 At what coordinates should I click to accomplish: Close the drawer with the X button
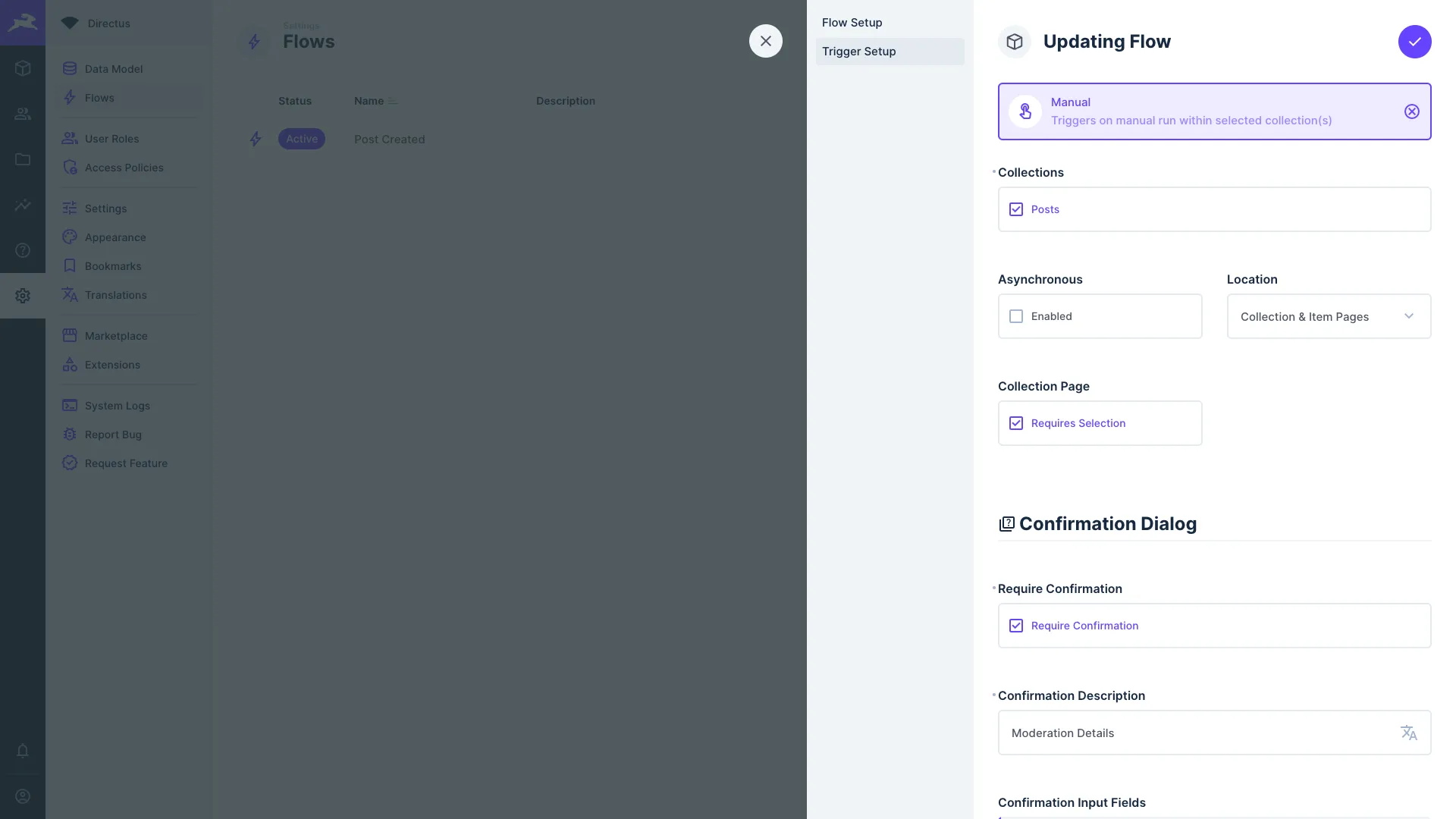765,41
